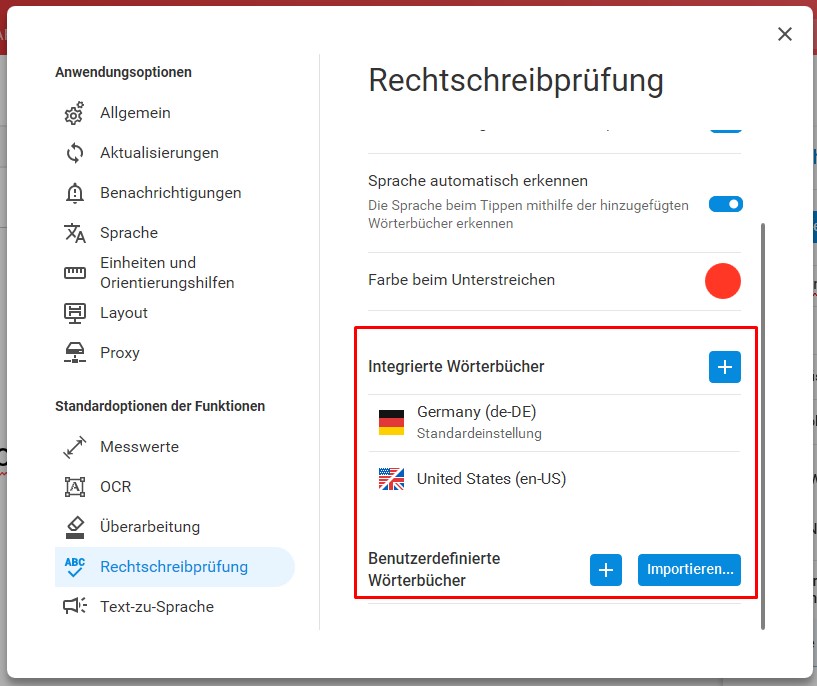Click the vertical scrollbar of settings panel
This screenshot has width=817, height=686.
[x=763, y=426]
